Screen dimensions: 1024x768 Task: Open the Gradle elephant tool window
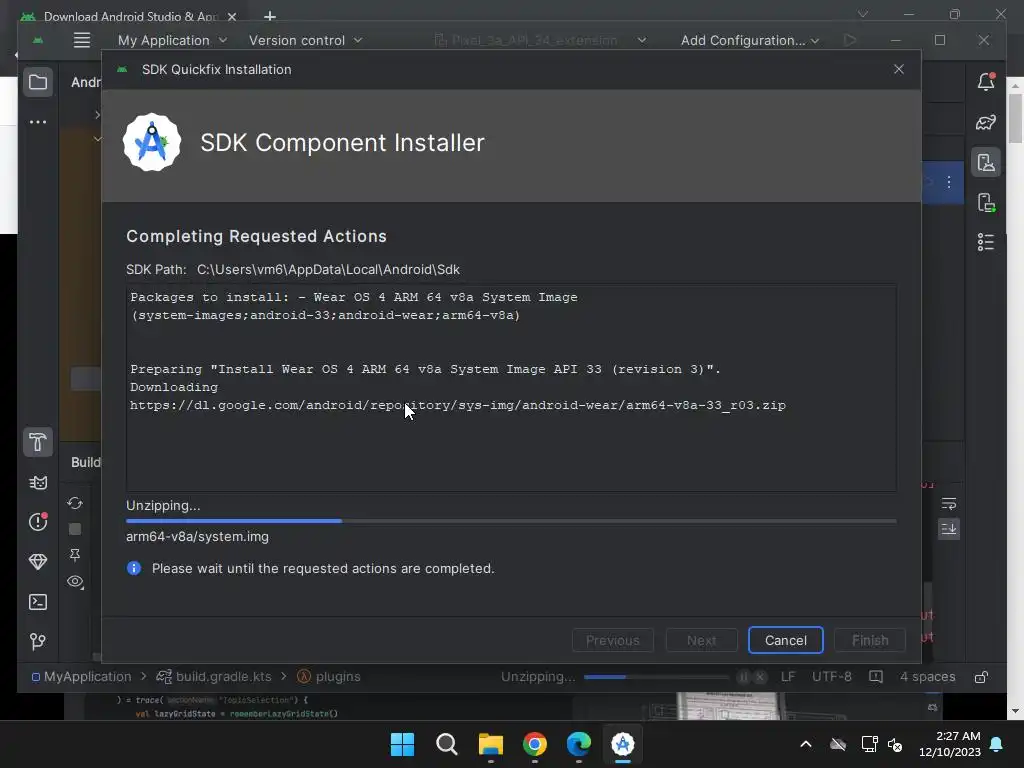[986, 122]
